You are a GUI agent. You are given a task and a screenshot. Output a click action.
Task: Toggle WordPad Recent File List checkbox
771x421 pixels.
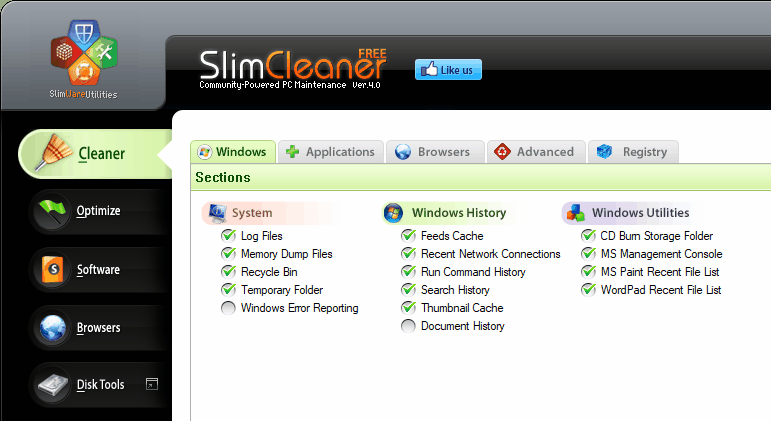click(x=589, y=290)
